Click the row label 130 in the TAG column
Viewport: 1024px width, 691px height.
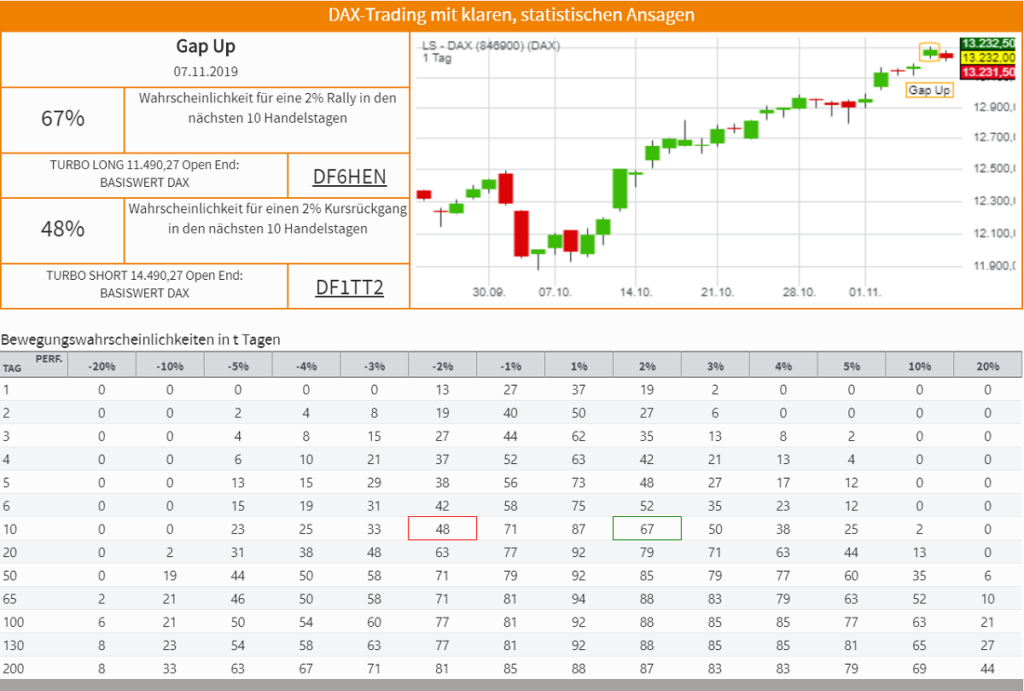tap(13, 645)
